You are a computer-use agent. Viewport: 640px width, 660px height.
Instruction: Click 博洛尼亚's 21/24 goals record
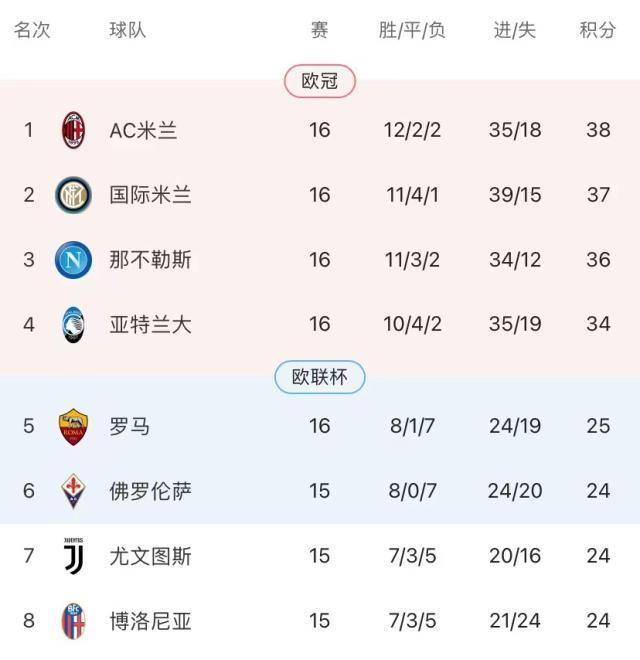click(x=515, y=621)
